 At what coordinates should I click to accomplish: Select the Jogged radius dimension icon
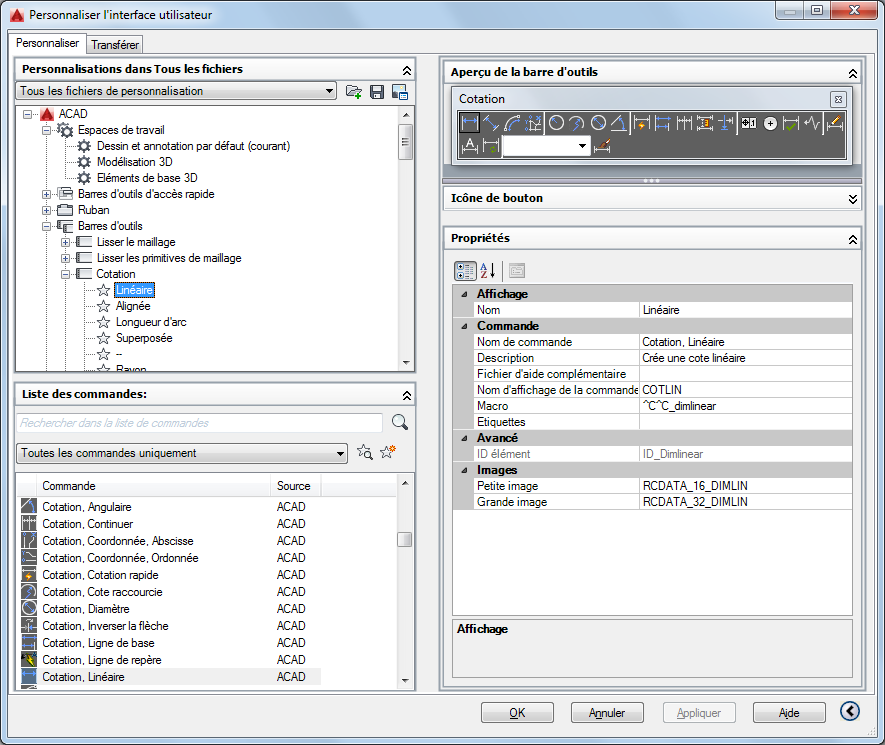pos(577,122)
